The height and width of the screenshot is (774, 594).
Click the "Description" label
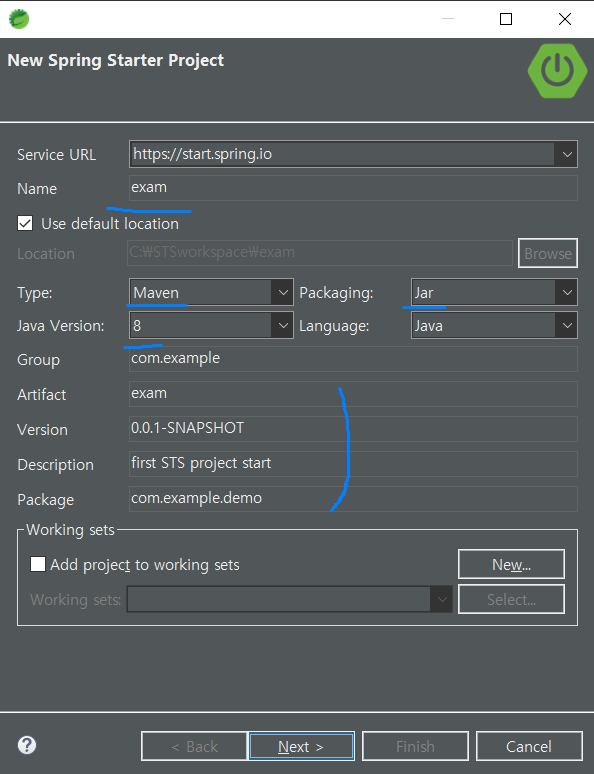click(55, 465)
